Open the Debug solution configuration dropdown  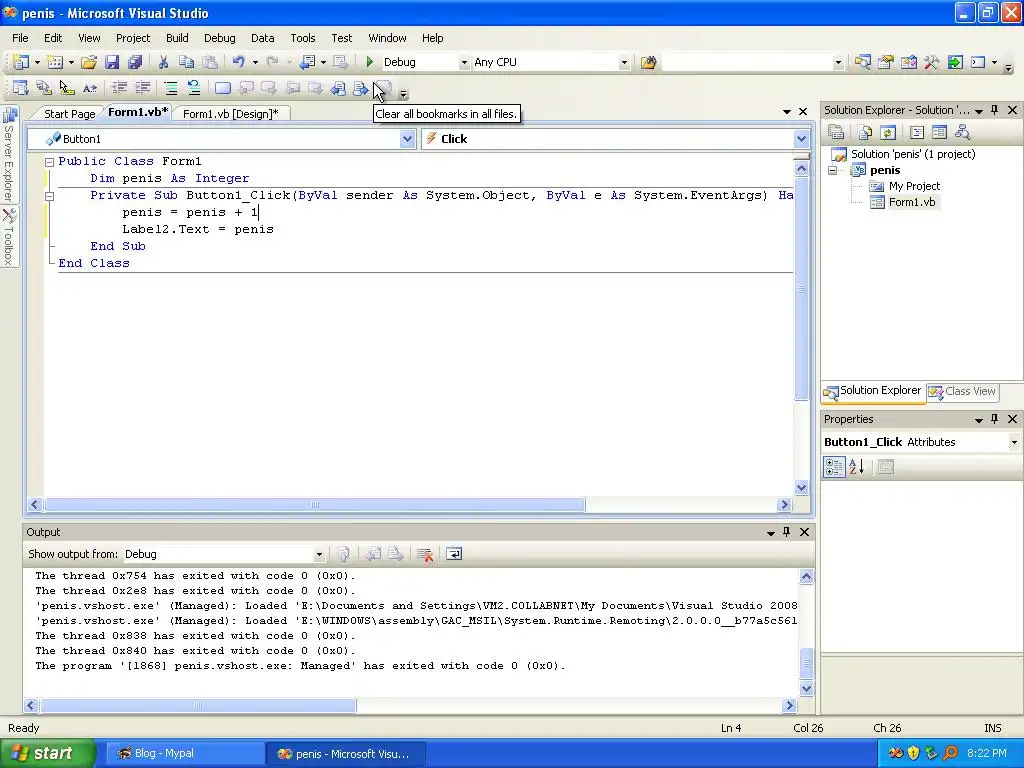(x=464, y=63)
